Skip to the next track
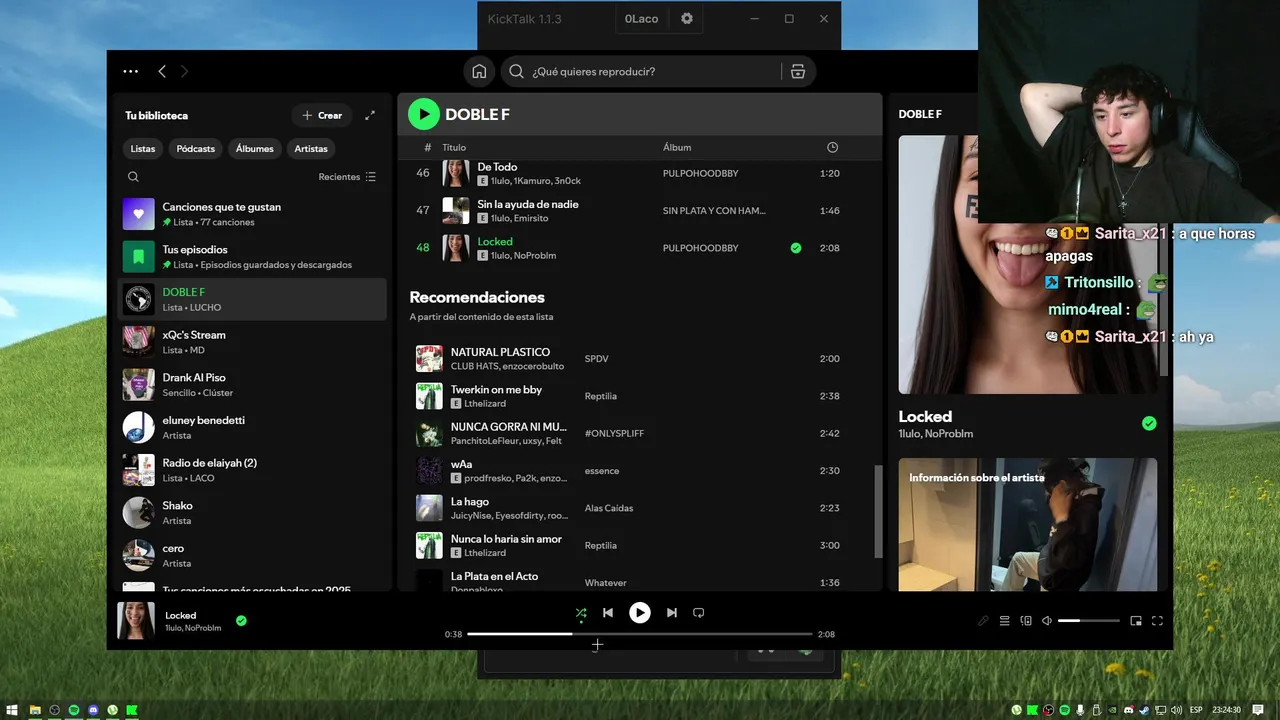Viewport: 1280px width, 720px height. pos(672,613)
